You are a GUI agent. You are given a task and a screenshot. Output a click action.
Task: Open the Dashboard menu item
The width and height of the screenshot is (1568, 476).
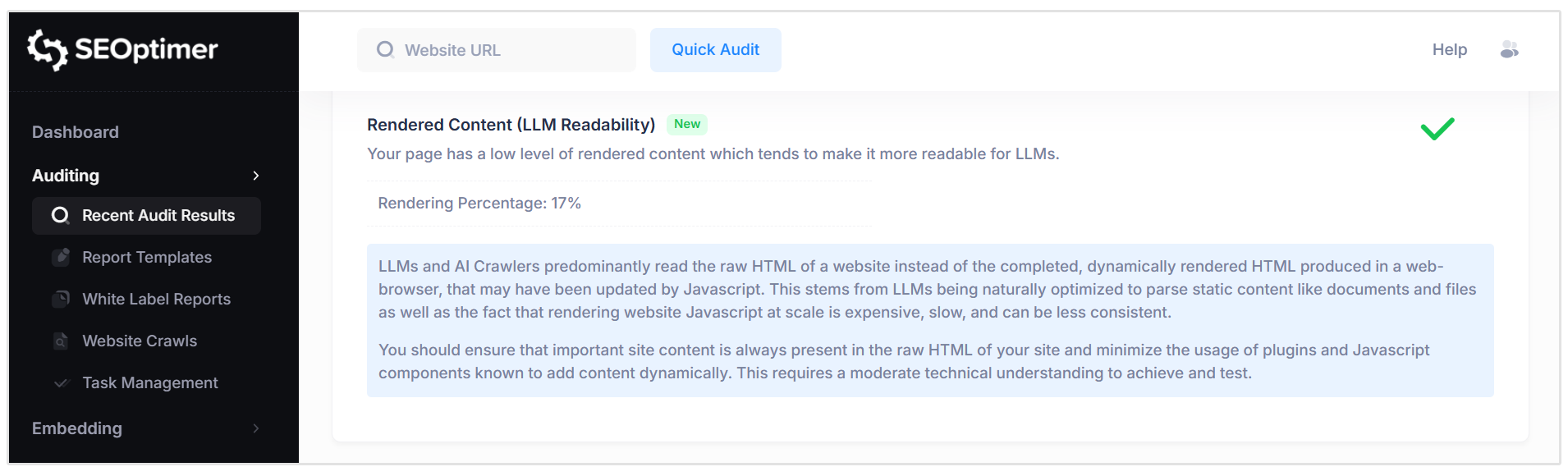pyautogui.click(x=75, y=131)
